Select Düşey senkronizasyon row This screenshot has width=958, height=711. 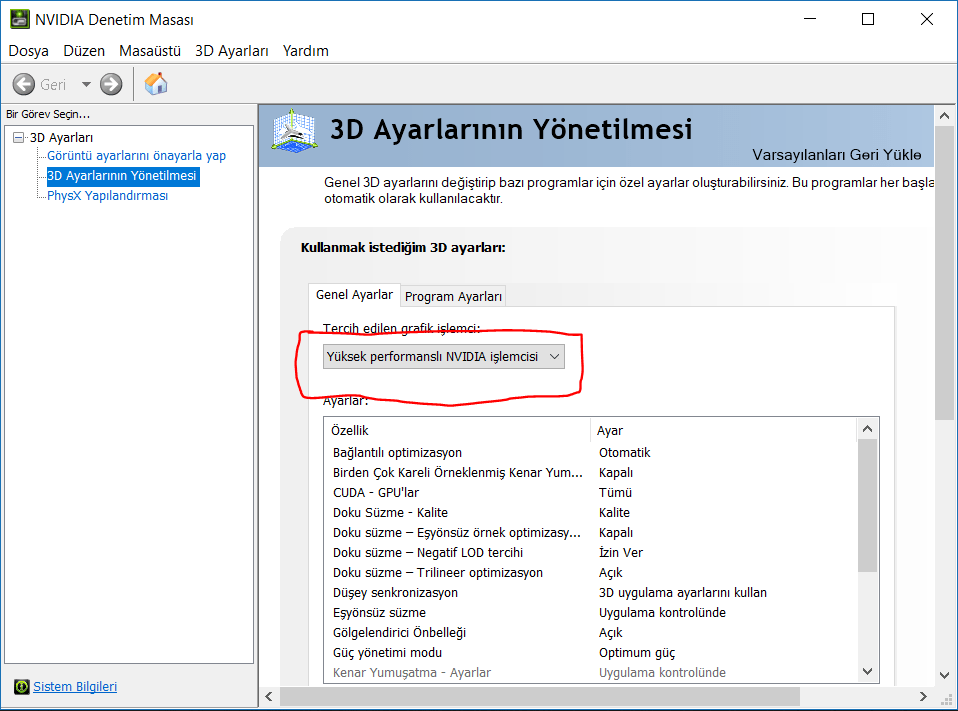coord(591,592)
